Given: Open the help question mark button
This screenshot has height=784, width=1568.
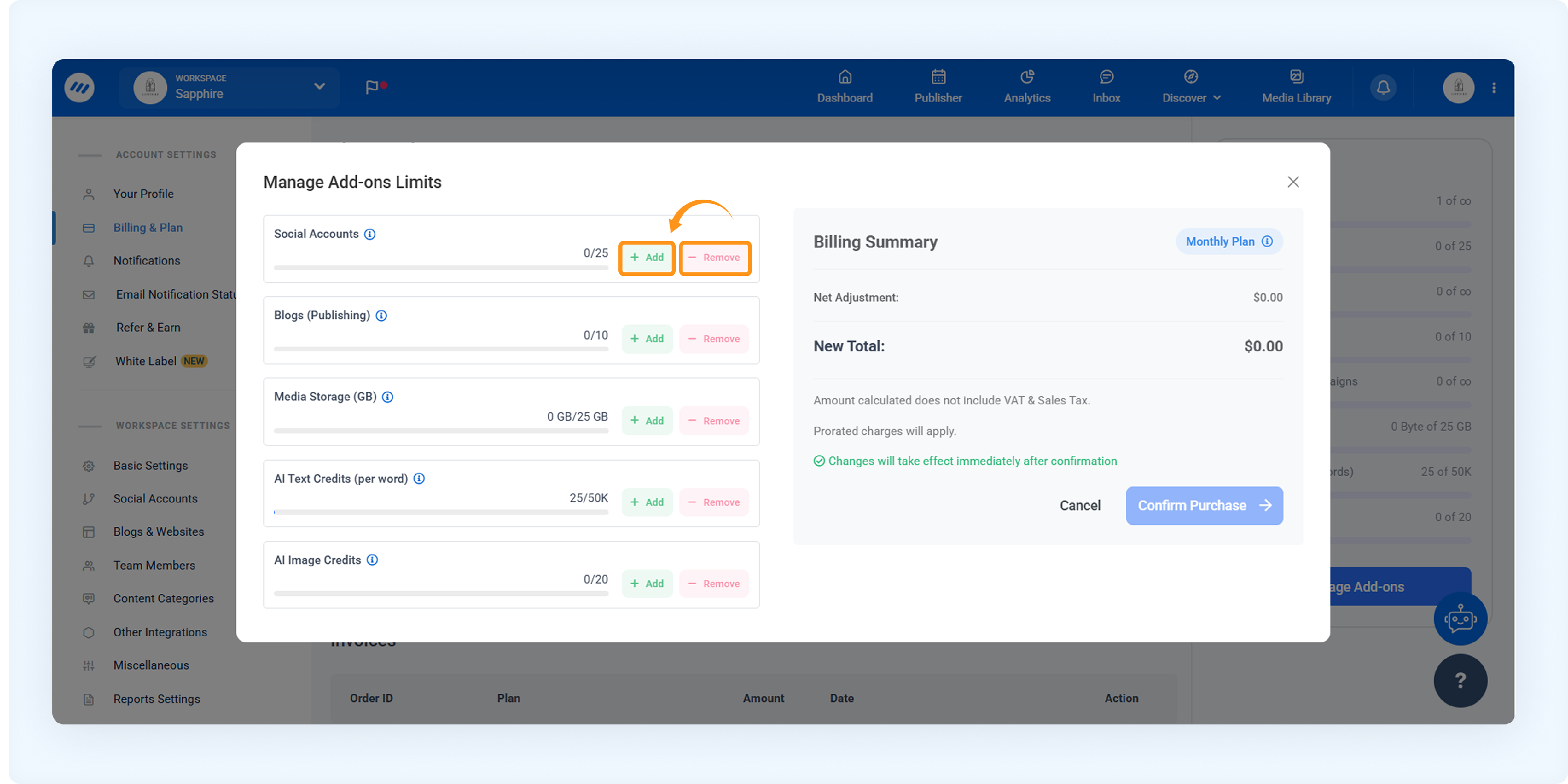Looking at the screenshot, I should tap(1460, 681).
